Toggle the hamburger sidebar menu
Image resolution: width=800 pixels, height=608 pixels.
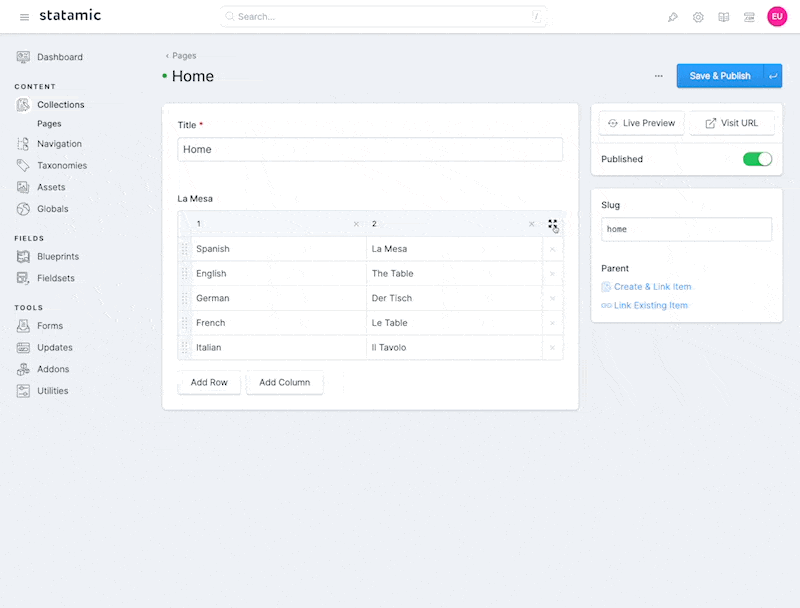point(24,17)
